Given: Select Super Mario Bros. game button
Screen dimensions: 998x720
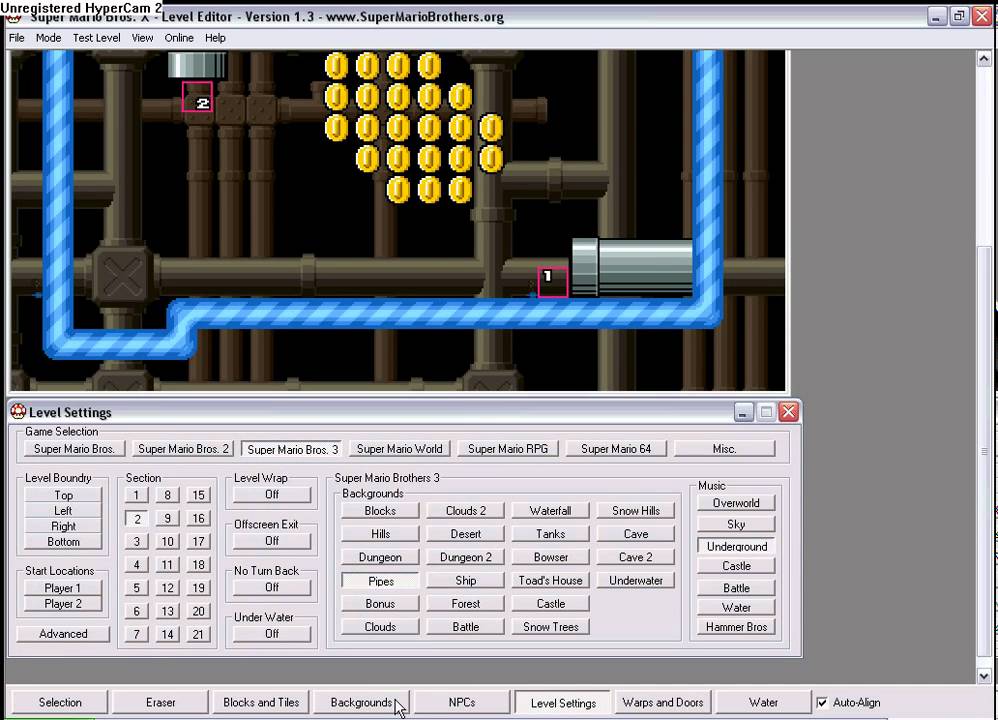Looking at the screenshot, I should pos(74,449).
